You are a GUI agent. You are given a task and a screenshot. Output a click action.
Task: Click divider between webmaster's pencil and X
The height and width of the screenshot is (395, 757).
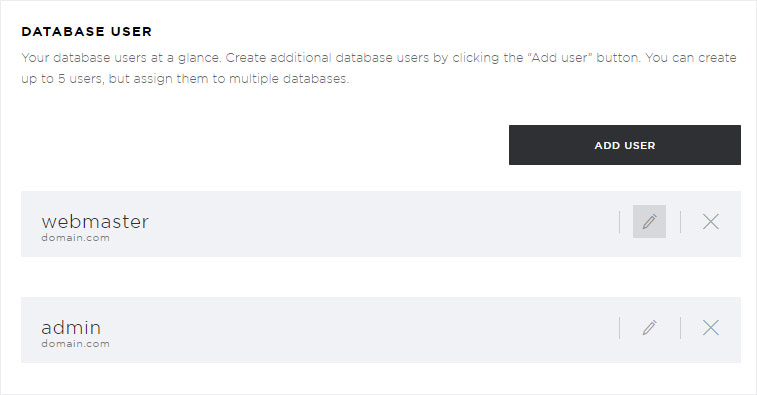point(680,222)
